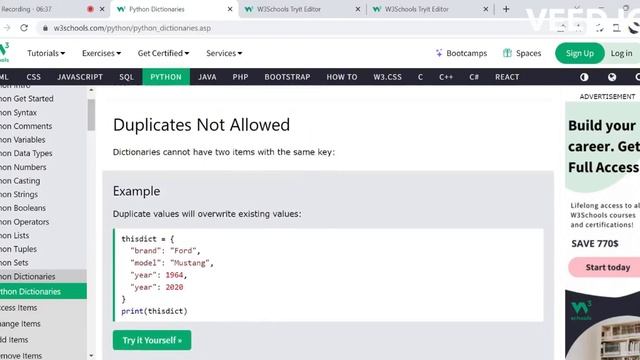Select C in the topic bar
This screenshot has height=360, width=640.
(x=420, y=77)
